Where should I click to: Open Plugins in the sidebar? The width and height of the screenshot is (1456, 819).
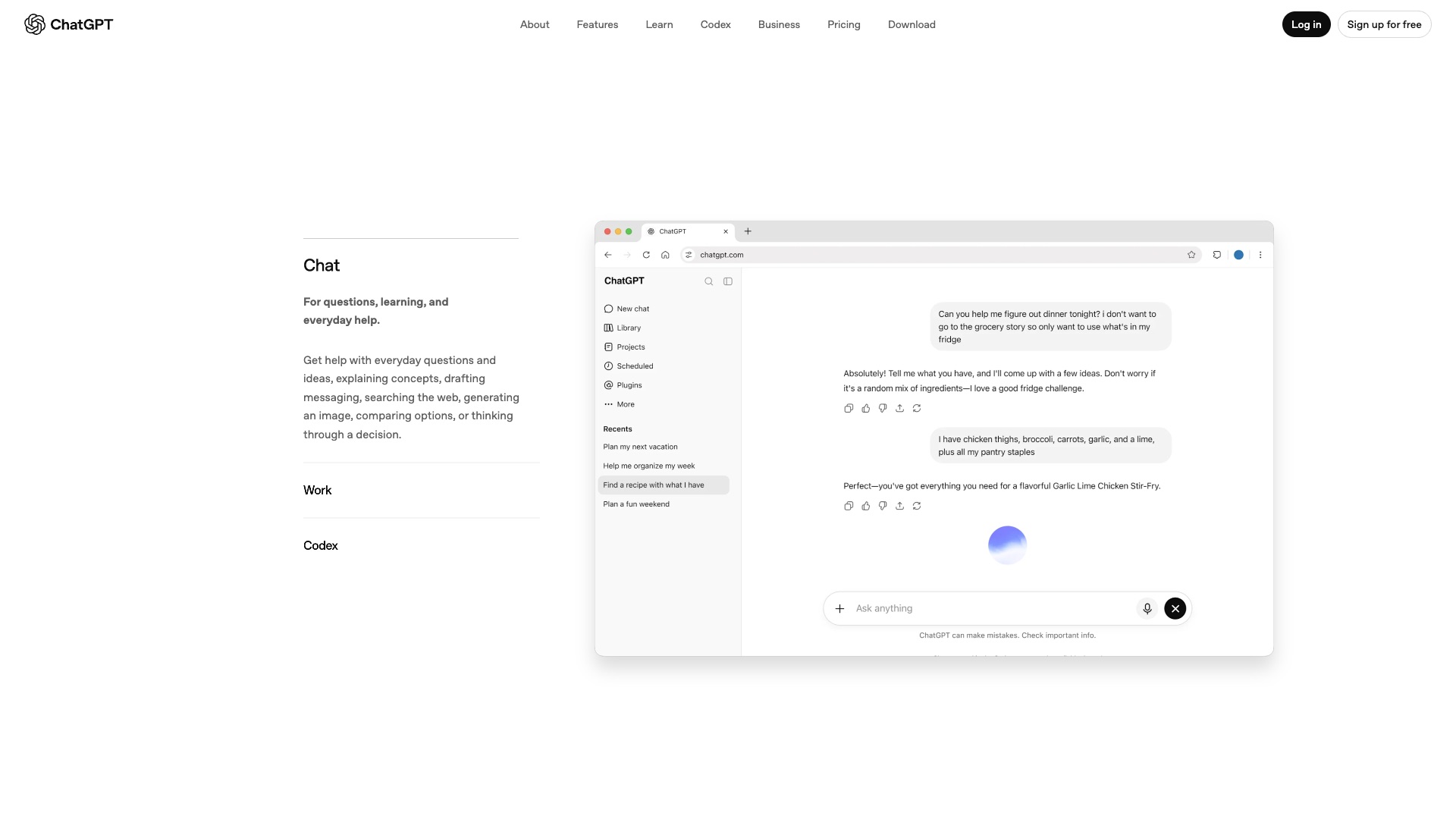623,385
